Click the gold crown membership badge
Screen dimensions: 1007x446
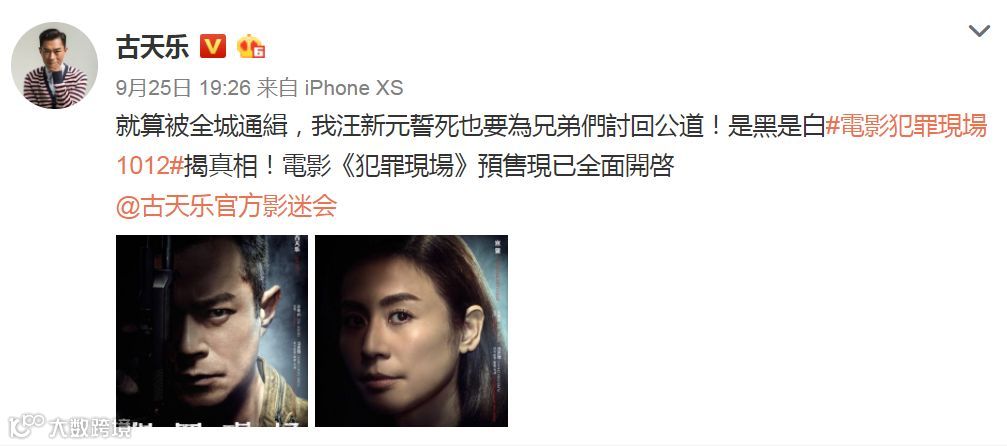coord(251,46)
